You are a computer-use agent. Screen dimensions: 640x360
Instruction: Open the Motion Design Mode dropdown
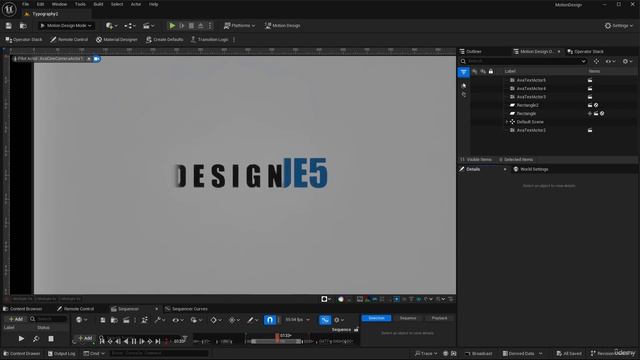(x=66, y=26)
